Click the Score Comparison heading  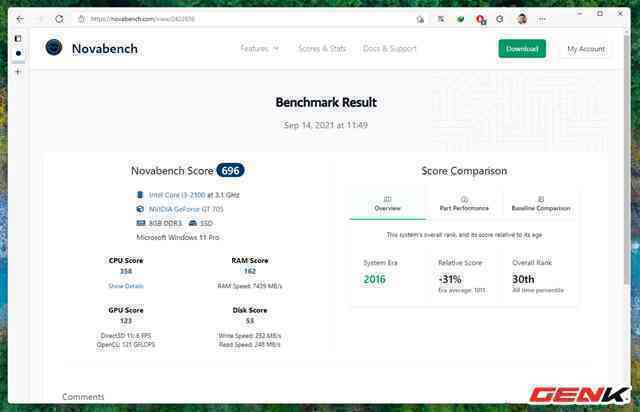[x=464, y=171]
